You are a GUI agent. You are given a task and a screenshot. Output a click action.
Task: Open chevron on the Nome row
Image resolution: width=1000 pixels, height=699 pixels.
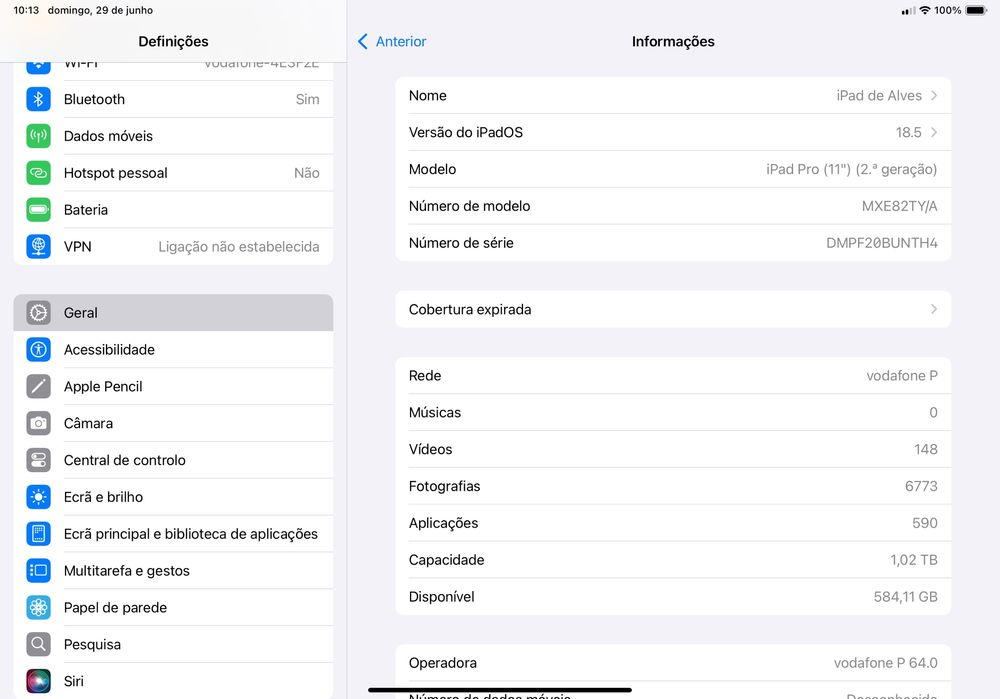934,96
